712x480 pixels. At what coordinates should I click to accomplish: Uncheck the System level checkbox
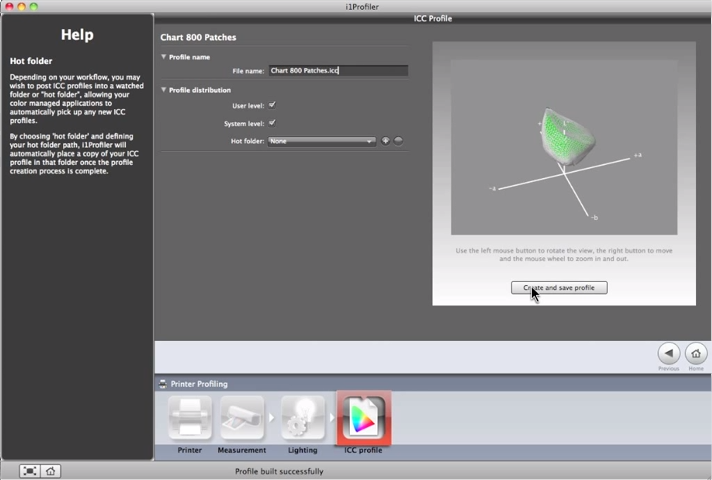click(272, 122)
